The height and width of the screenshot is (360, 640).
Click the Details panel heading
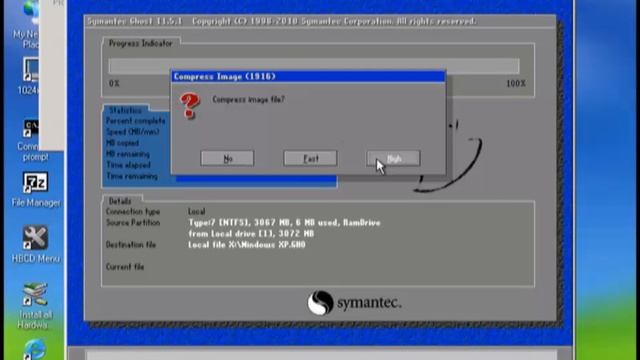pos(120,201)
